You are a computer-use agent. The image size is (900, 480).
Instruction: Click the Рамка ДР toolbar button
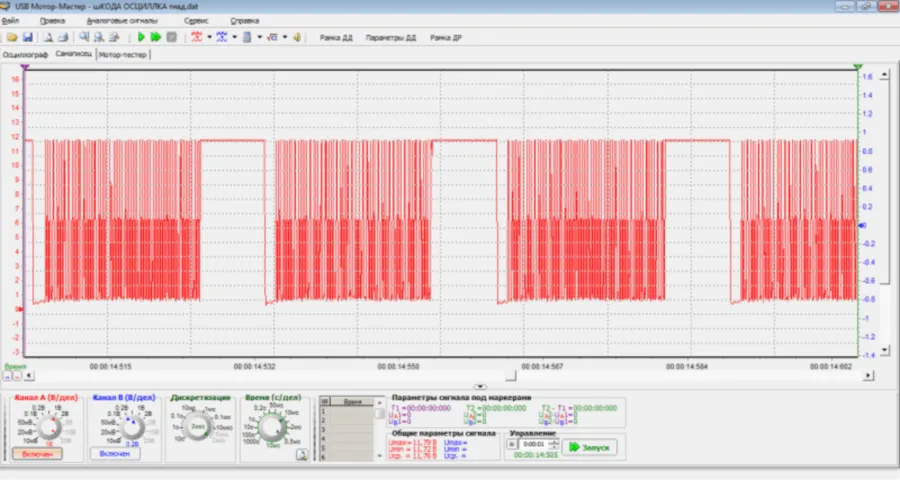point(446,38)
